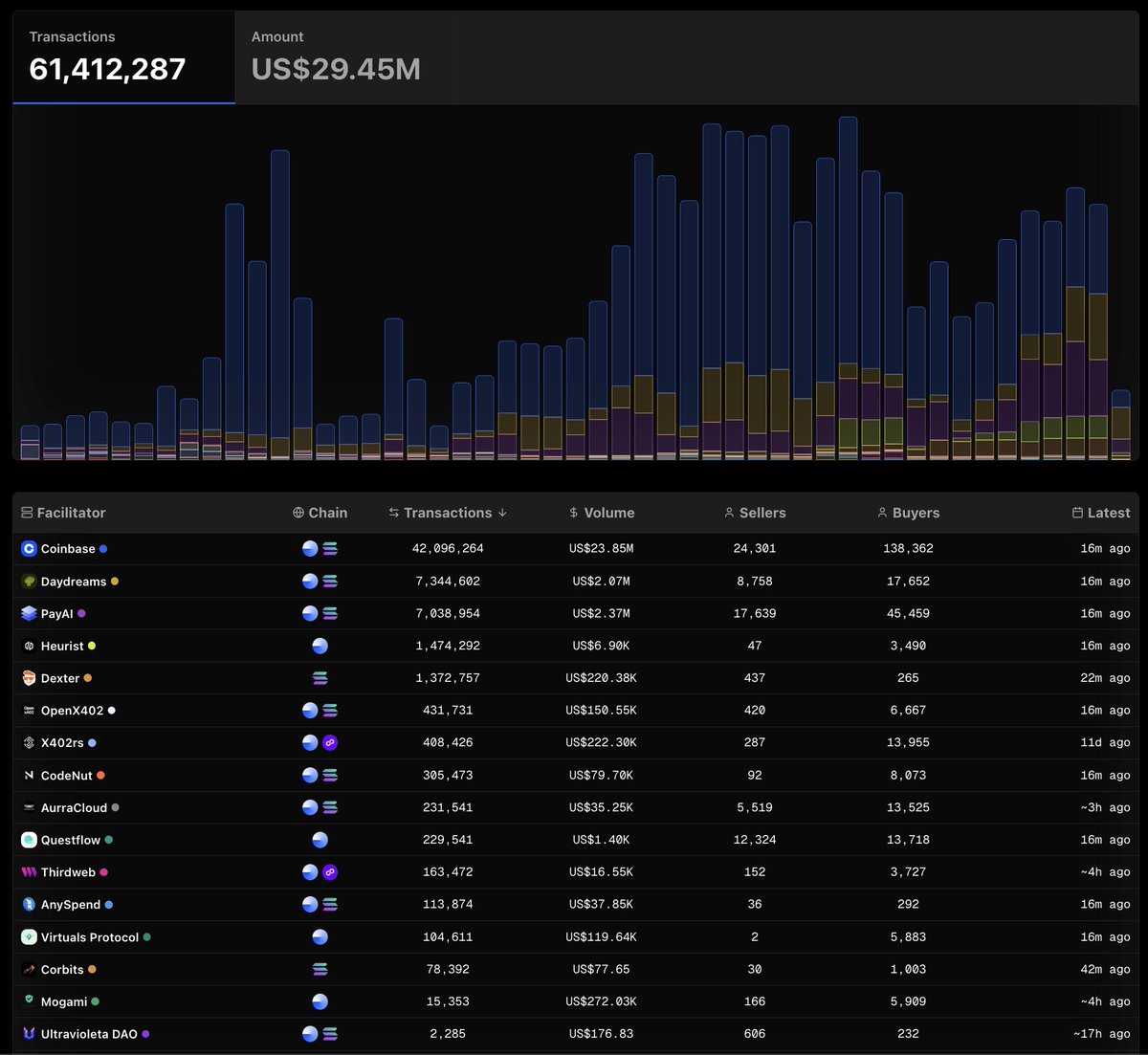Click the Virtuals Protocol logo icon

click(29, 937)
